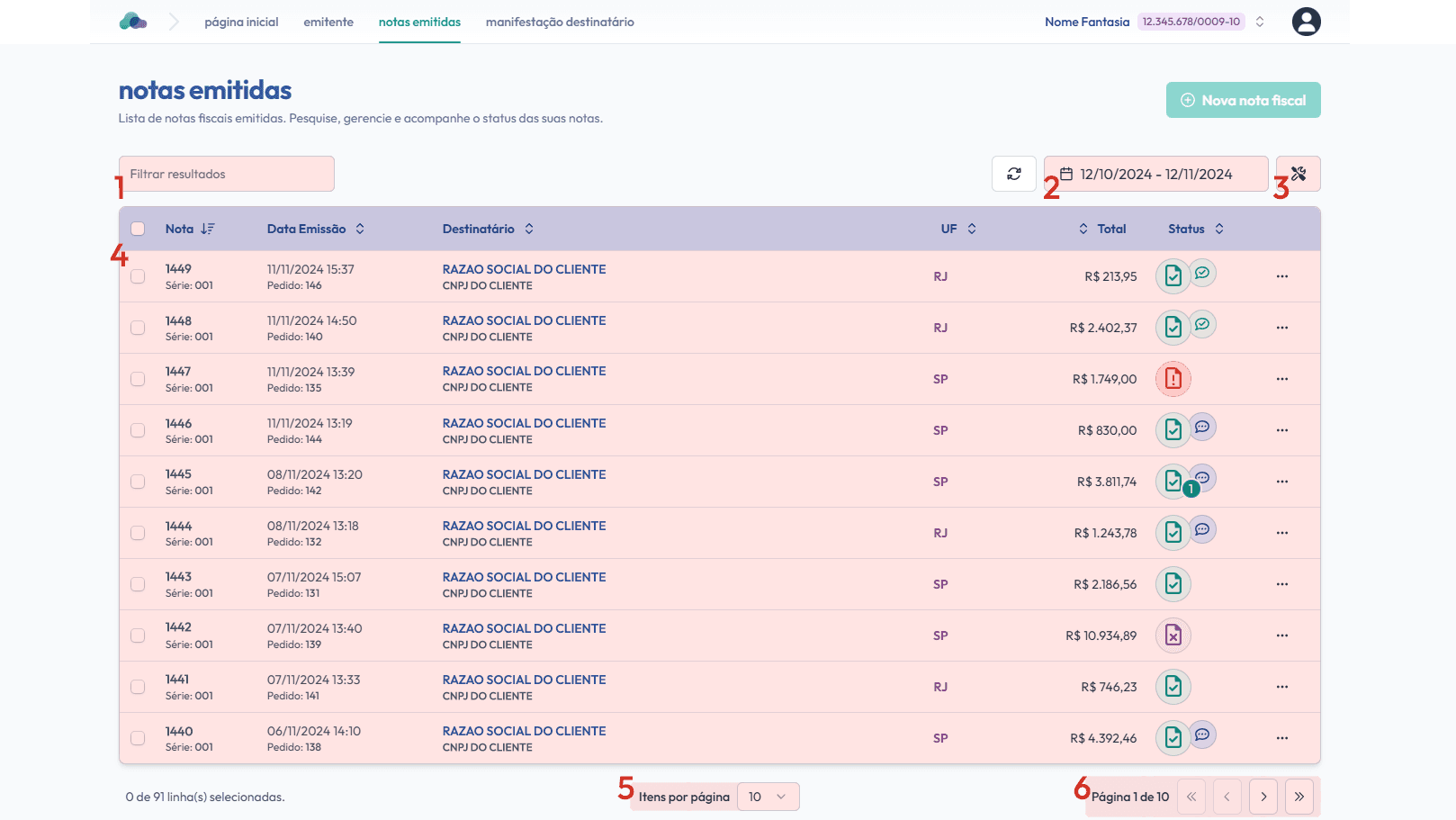Open the manifestação destinatário tab

pos(560,22)
